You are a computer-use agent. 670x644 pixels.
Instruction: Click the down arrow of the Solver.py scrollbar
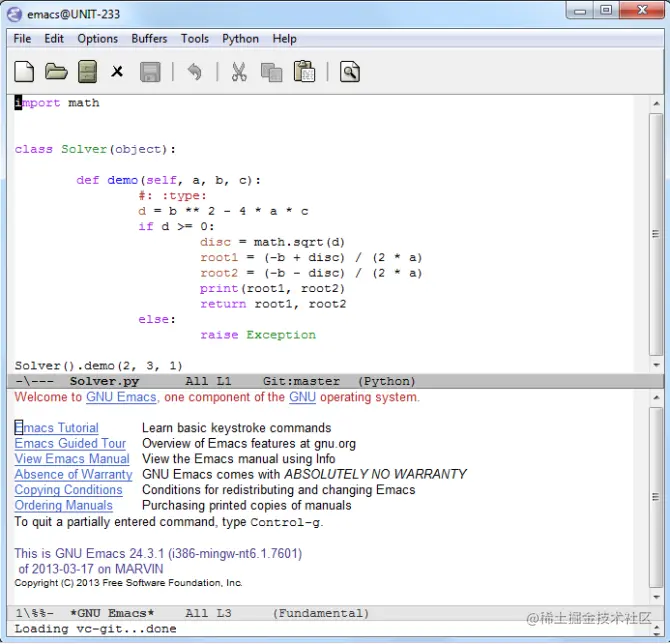[x=656, y=365]
